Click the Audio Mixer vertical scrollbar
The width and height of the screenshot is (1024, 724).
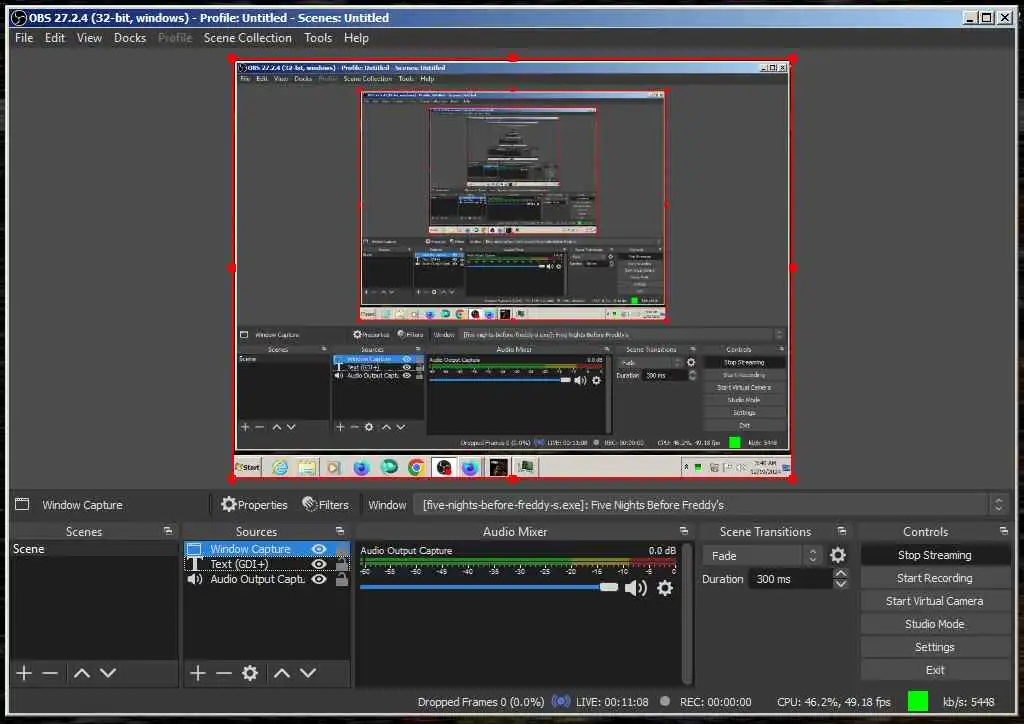coord(686,614)
